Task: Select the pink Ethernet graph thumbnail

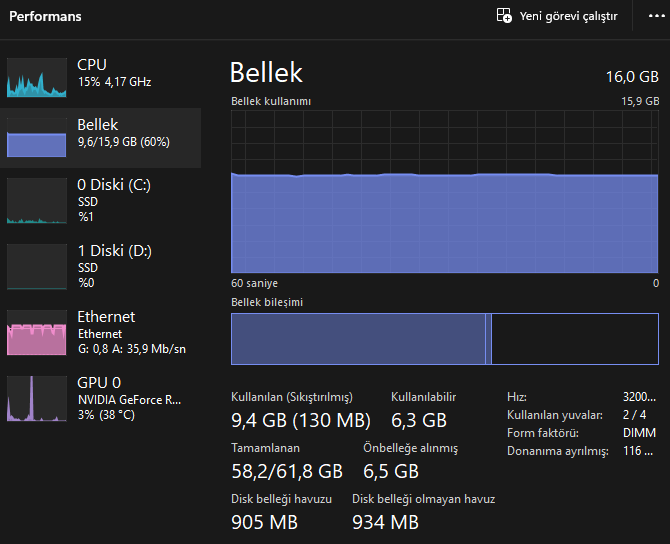Action: click(x=37, y=333)
